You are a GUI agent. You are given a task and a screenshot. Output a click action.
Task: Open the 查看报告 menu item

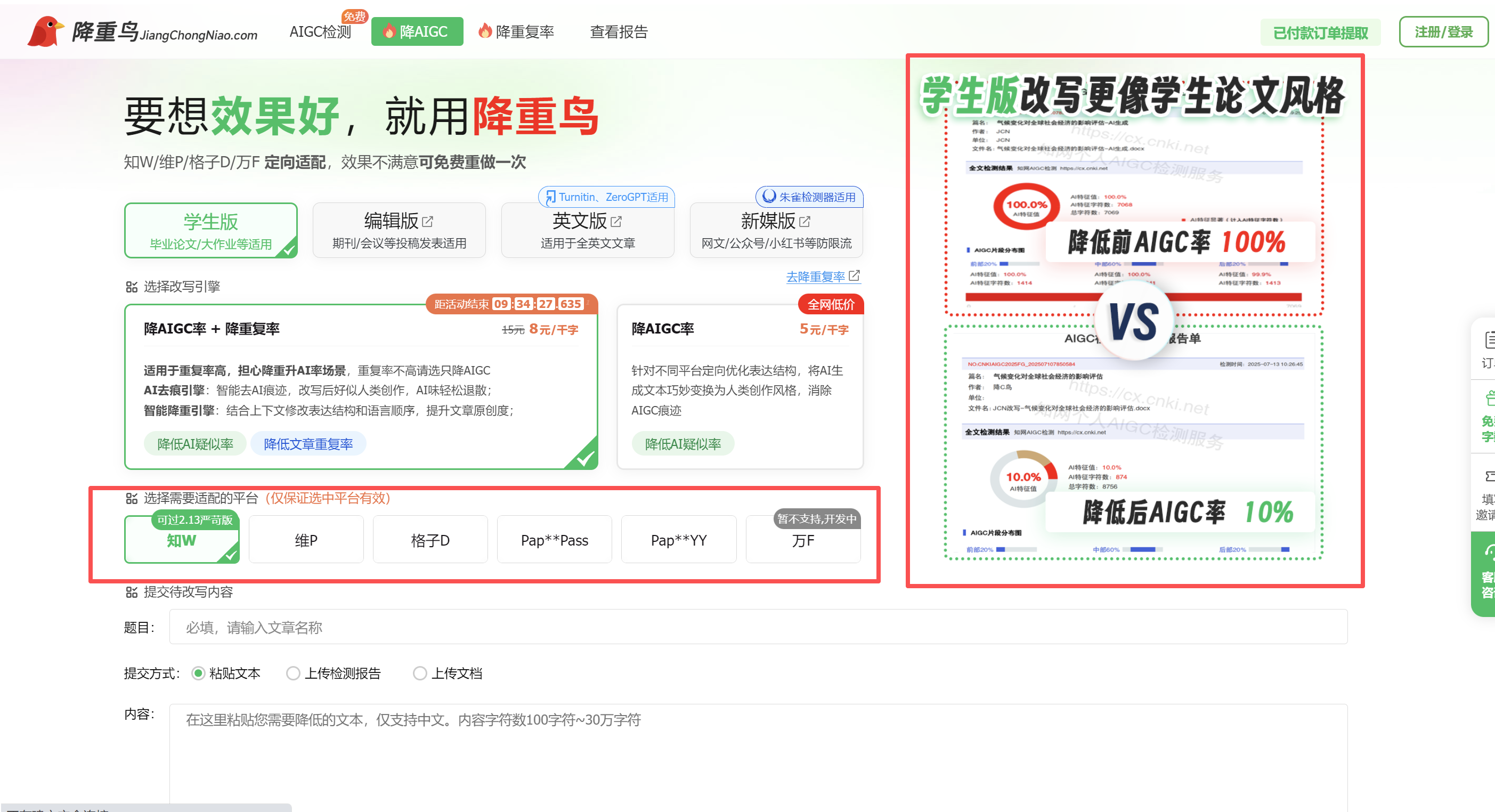pyautogui.click(x=619, y=31)
